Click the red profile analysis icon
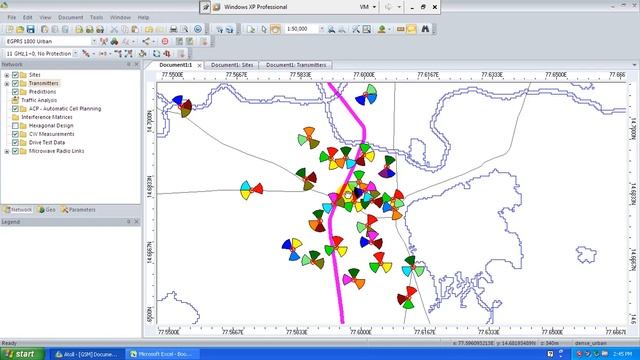This screenshot has width=640, height=360. tap(167, 53)
